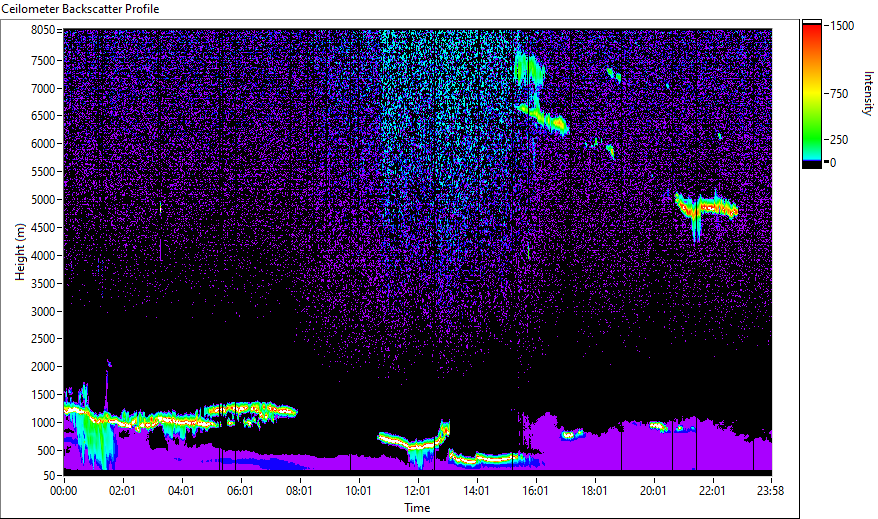The image size is (878, 519).
Task: Click the 1500 intensity scale label
Action: coord(842,26)
